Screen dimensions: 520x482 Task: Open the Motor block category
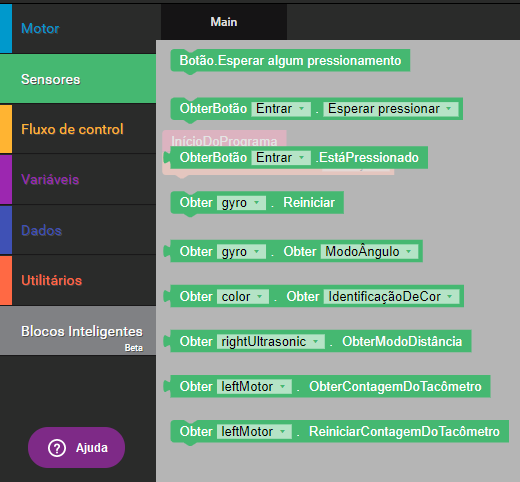click(x=78, y=28)
